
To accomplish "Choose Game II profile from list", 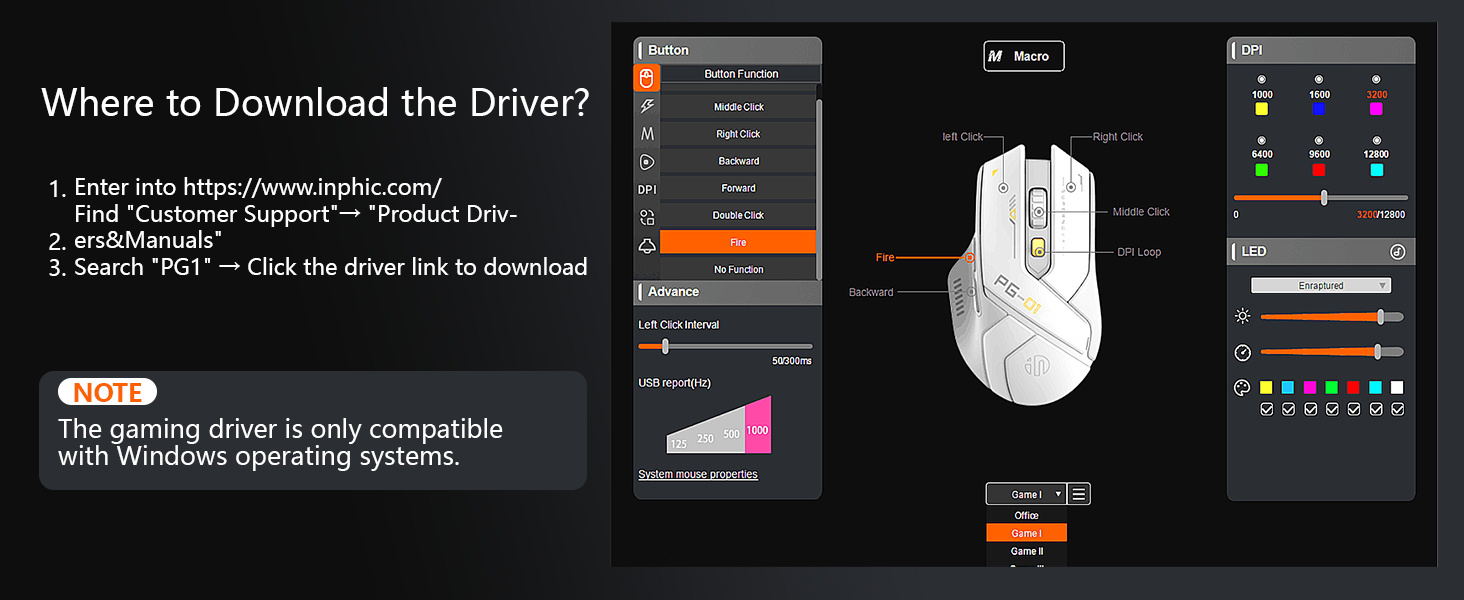I will [1026, 551].
